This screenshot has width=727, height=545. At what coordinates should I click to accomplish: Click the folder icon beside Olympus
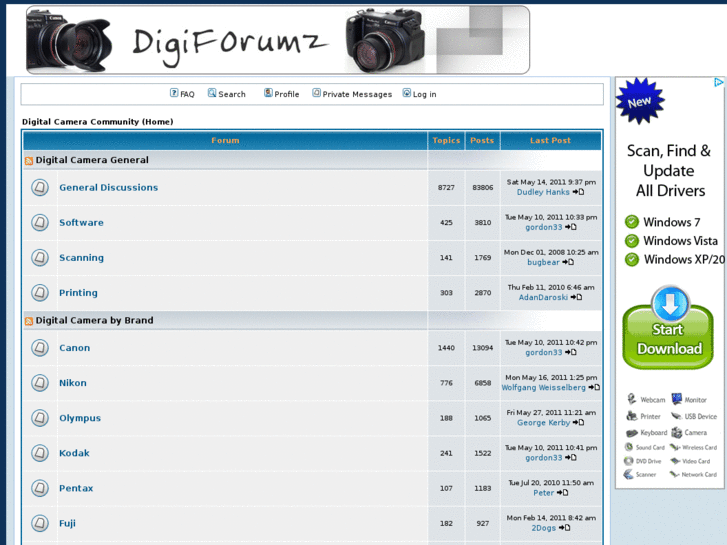click(40, 418)
